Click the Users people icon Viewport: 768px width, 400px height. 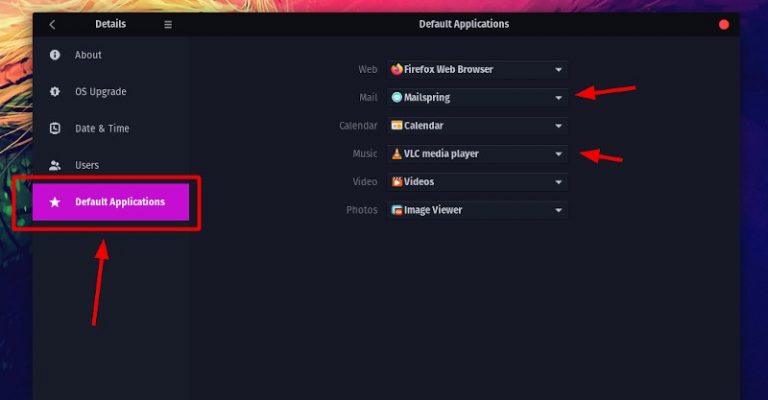[x=55, y=165]
